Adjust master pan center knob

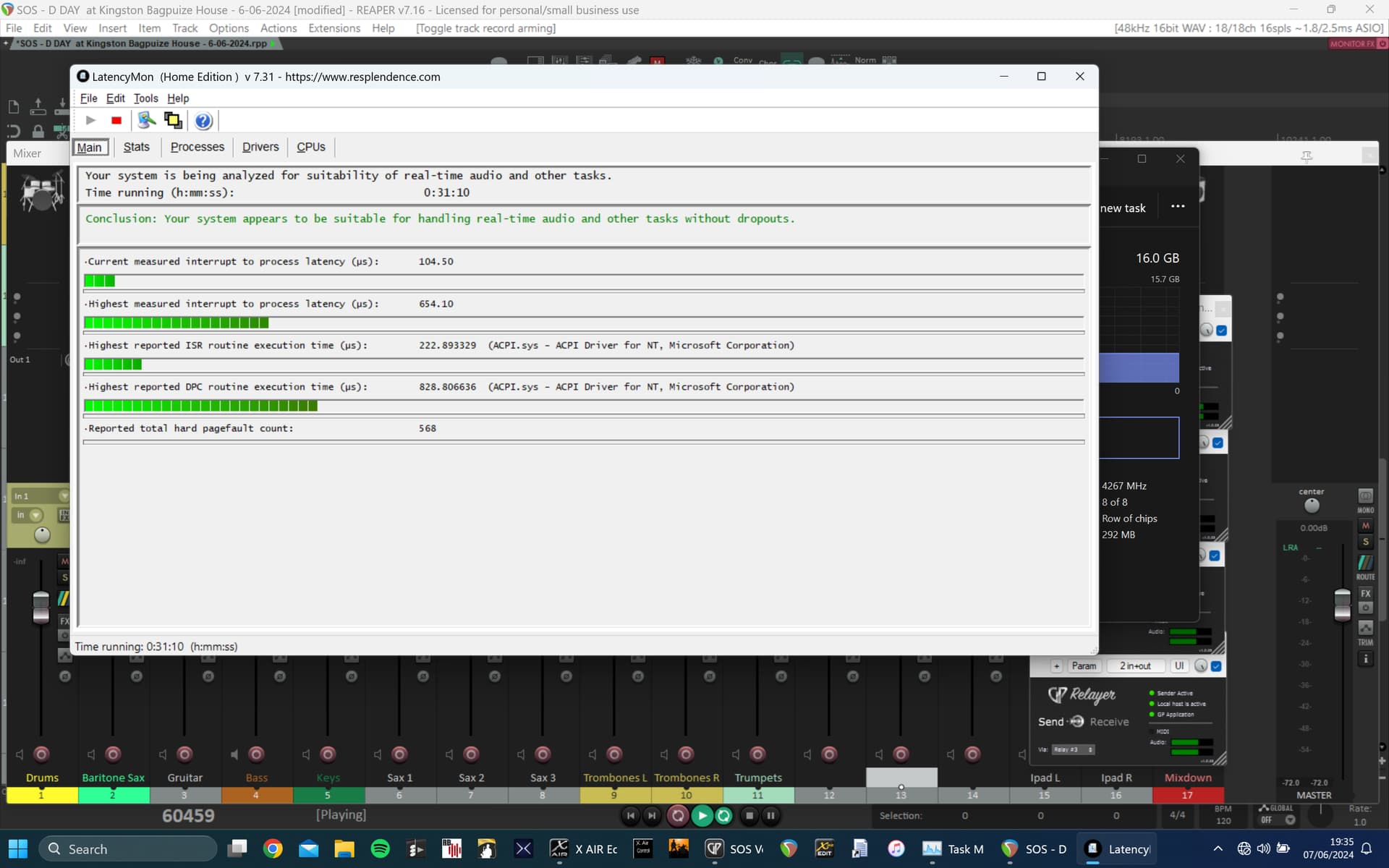[x=1312, y=505]
